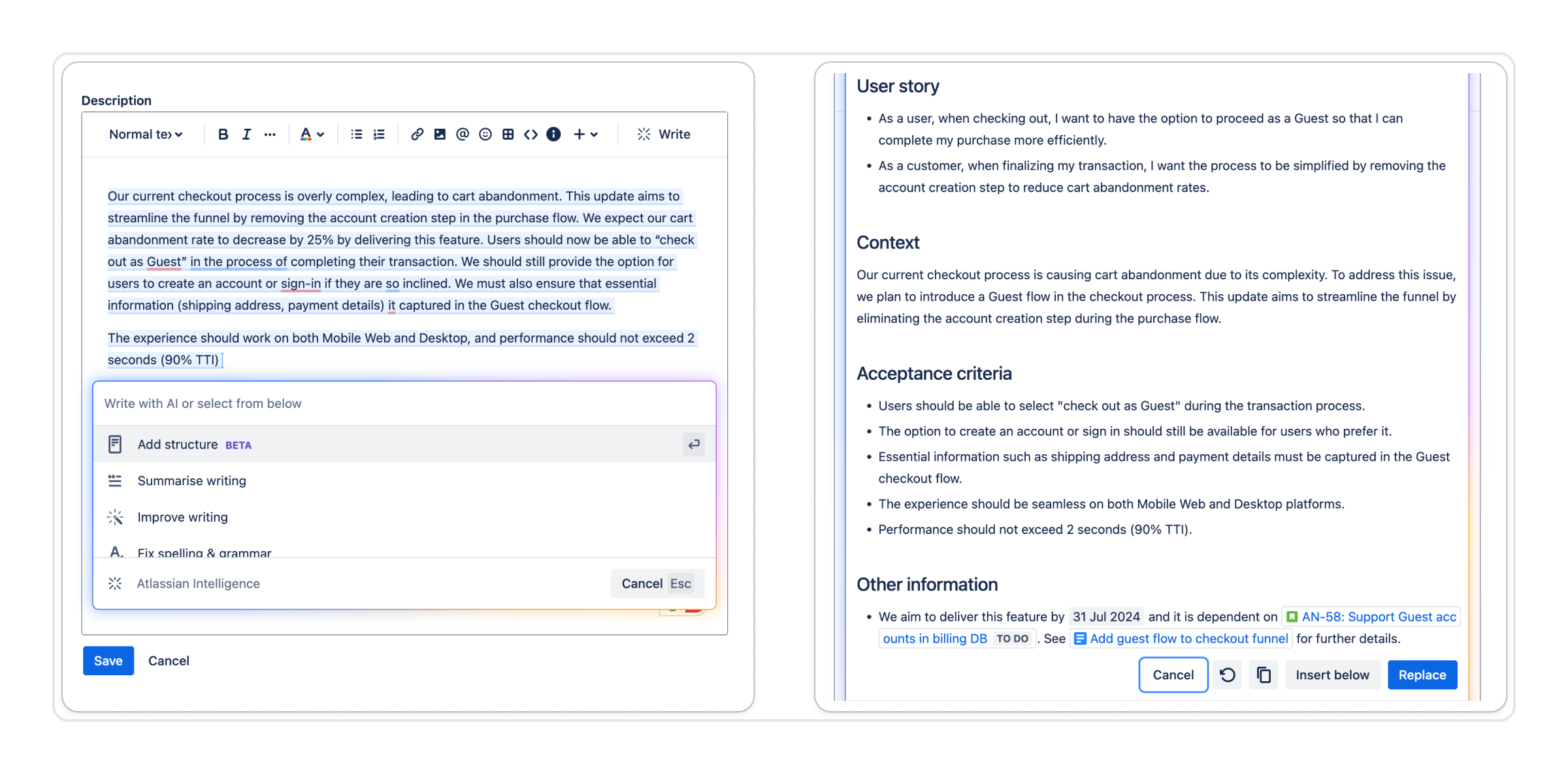Copy the AI-generated content
Viewport: 1568px width, 774px height.
(1264, 675)
